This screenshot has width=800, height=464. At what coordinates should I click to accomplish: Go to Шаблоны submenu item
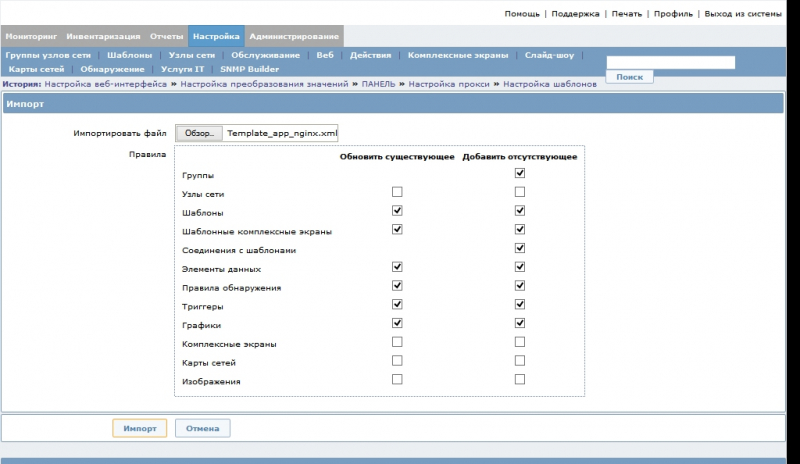pyautogui.click(x=130, y=55)
